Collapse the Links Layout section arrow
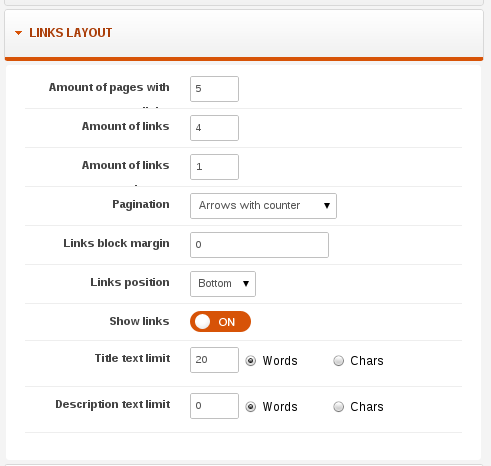The image size is (491, 466). click(18, 33)
